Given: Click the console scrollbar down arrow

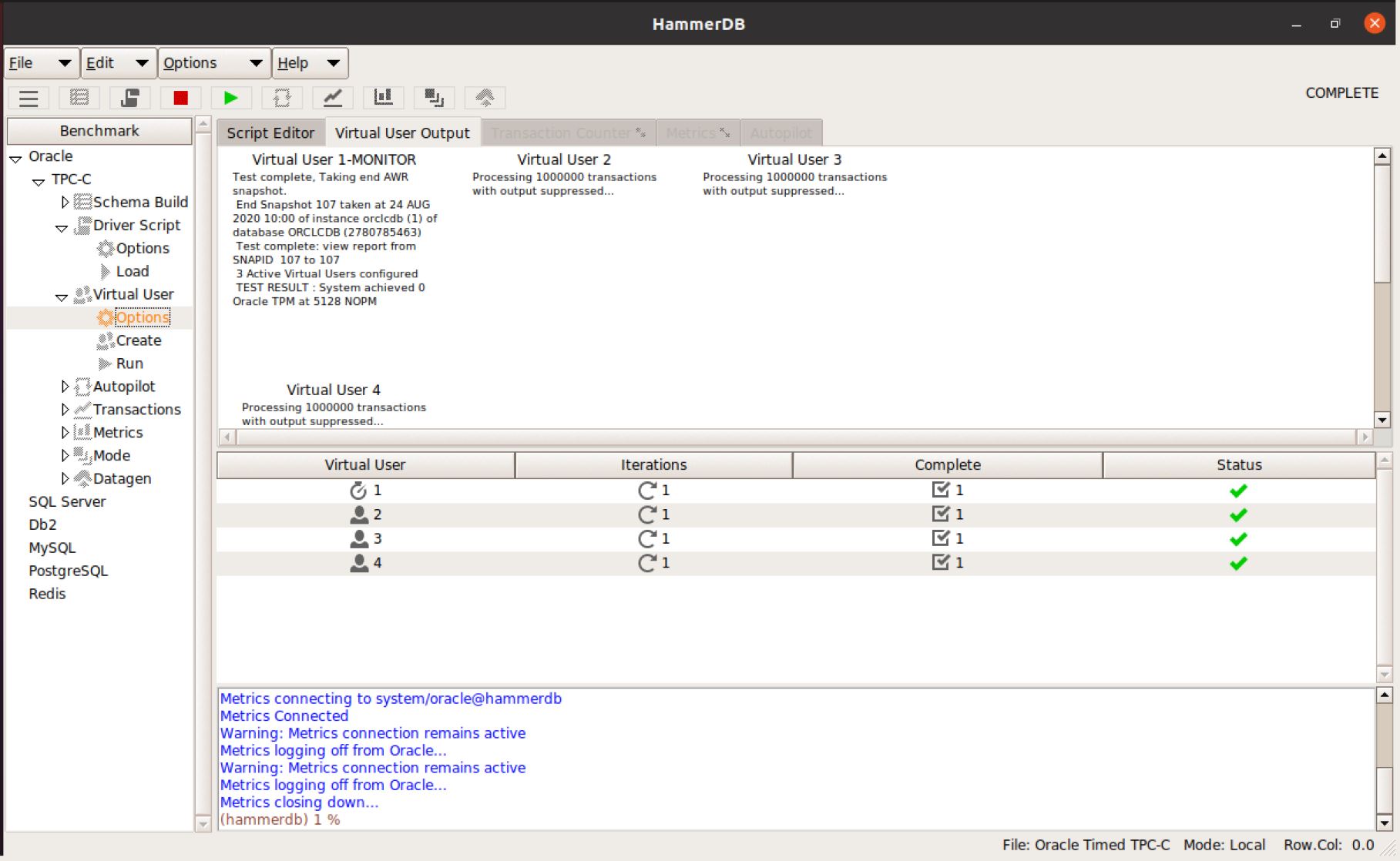Looking at the screenshot, I should pyautogui.click(x=1384, y=822).
